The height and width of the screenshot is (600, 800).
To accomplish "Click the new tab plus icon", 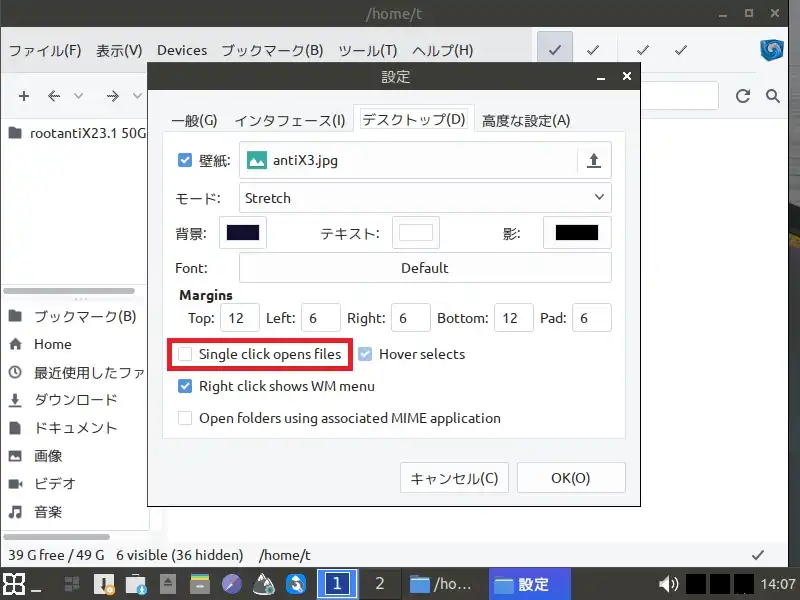I will [24, 96].
